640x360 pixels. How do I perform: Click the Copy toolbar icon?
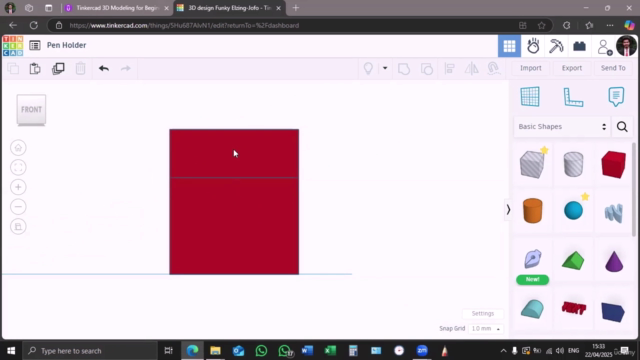point(13,68)
